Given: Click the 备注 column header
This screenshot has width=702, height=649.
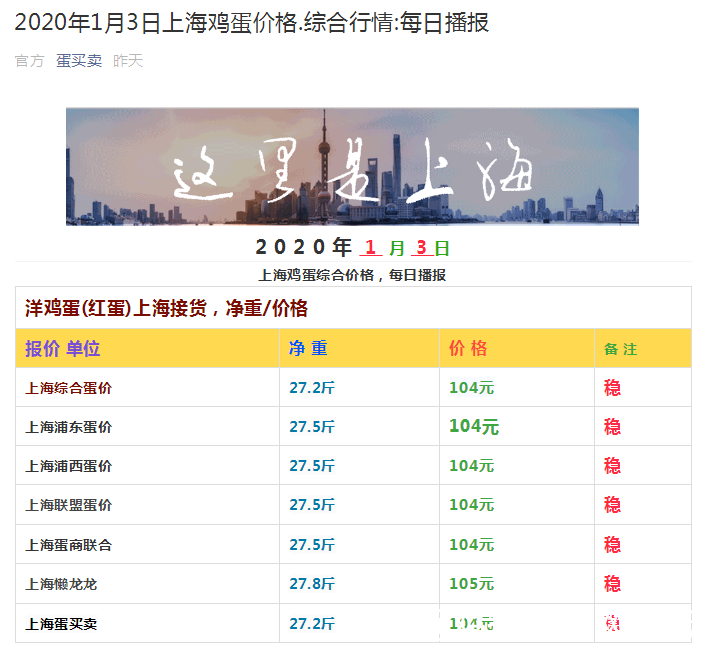Looking at the screenshot, I should click(x=620, y=350).
